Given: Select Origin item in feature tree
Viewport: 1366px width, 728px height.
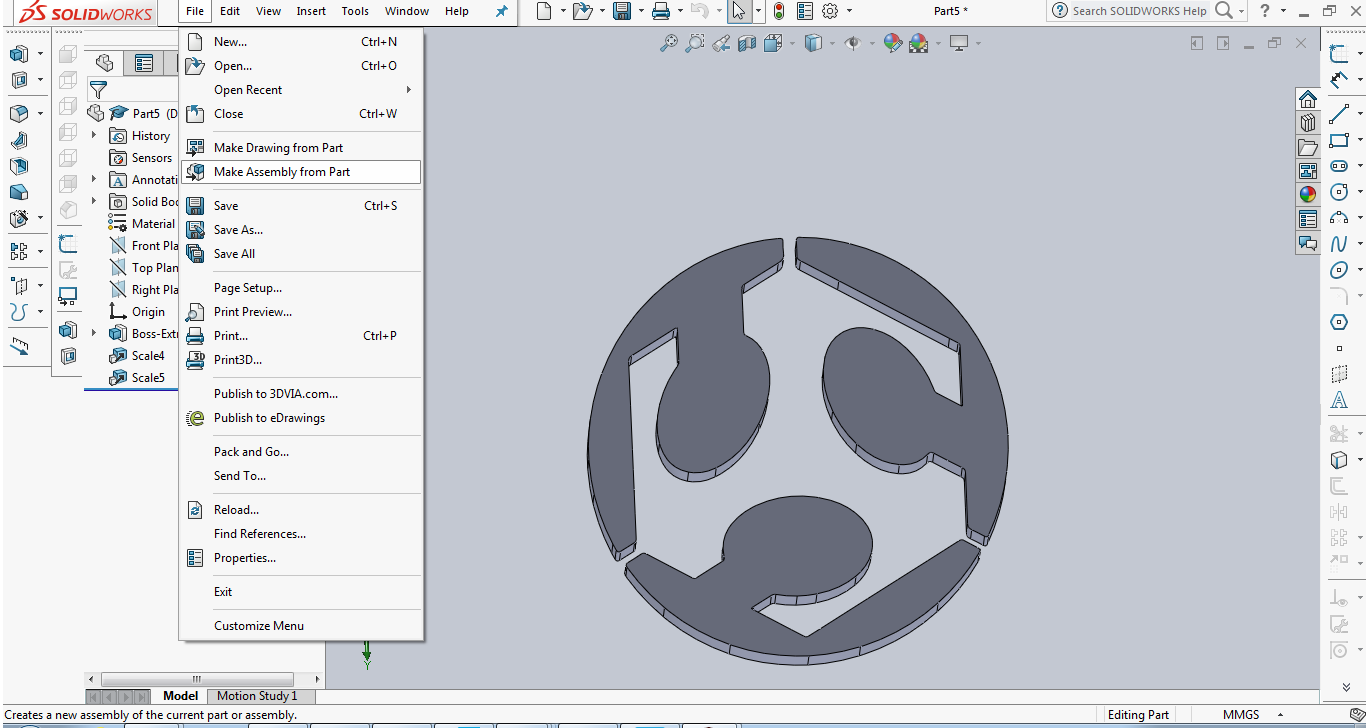Looking at the screenshot, I should pos(148,312).
